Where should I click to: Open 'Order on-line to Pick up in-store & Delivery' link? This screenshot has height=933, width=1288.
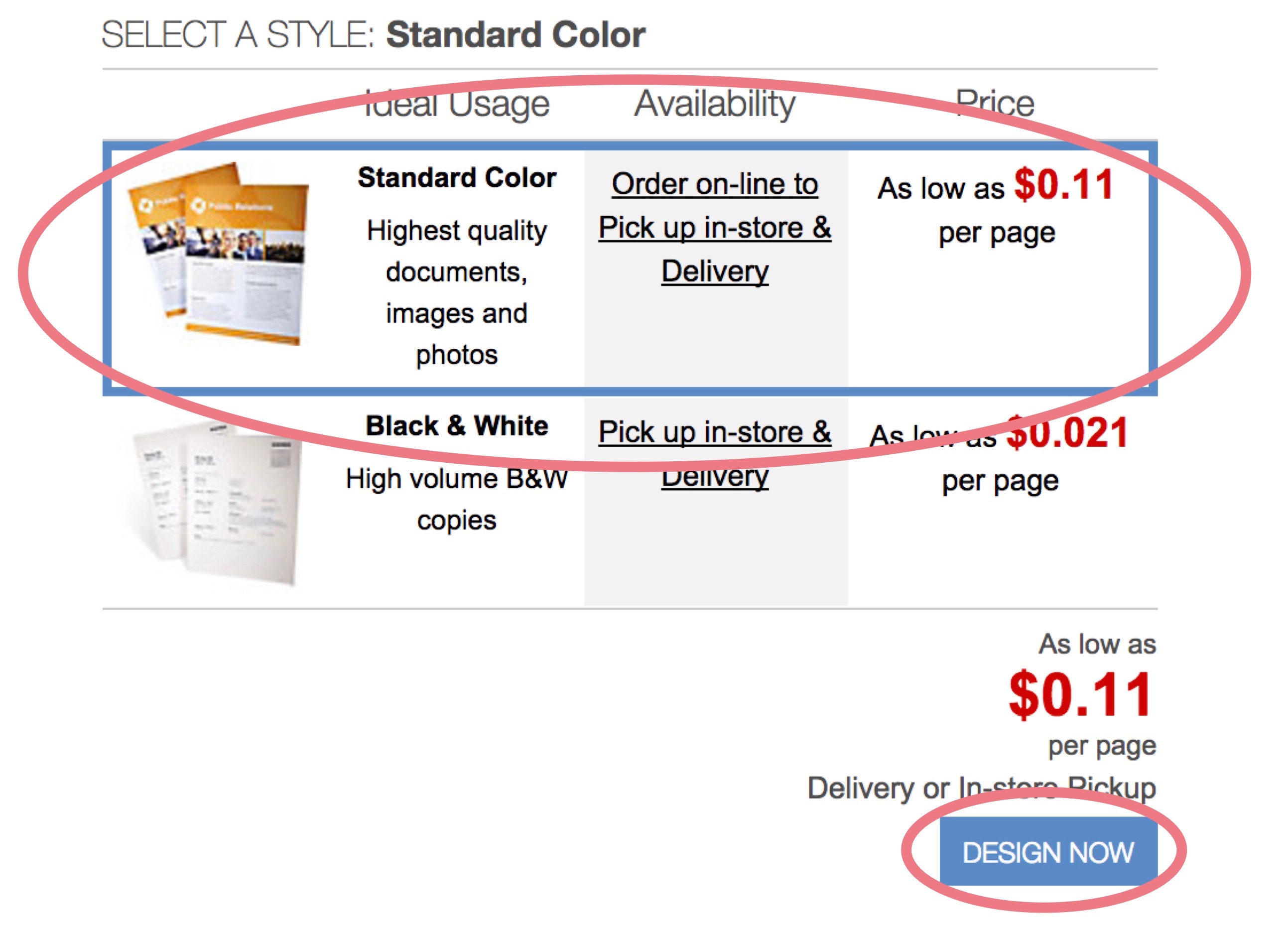(x=714, y=228)
